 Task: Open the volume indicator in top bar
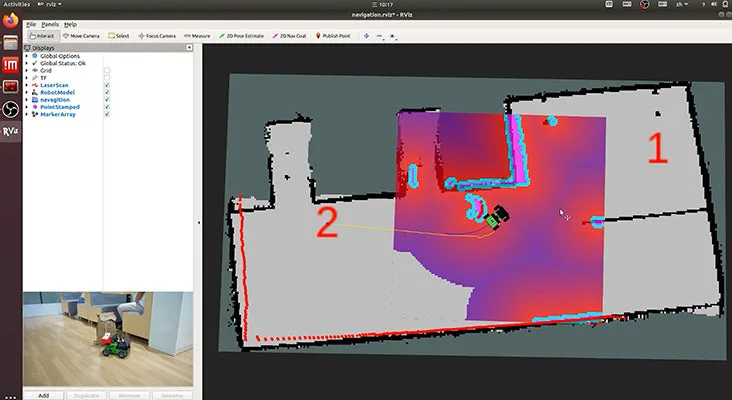[714, 4]
